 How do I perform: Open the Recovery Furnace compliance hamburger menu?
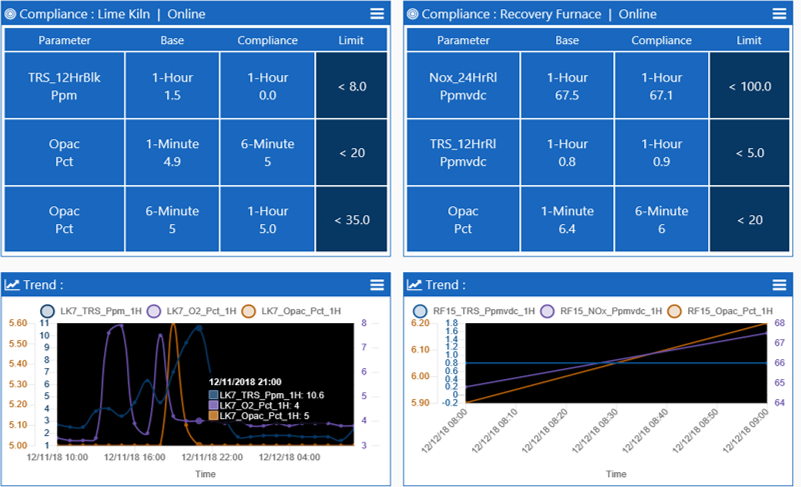779,14
